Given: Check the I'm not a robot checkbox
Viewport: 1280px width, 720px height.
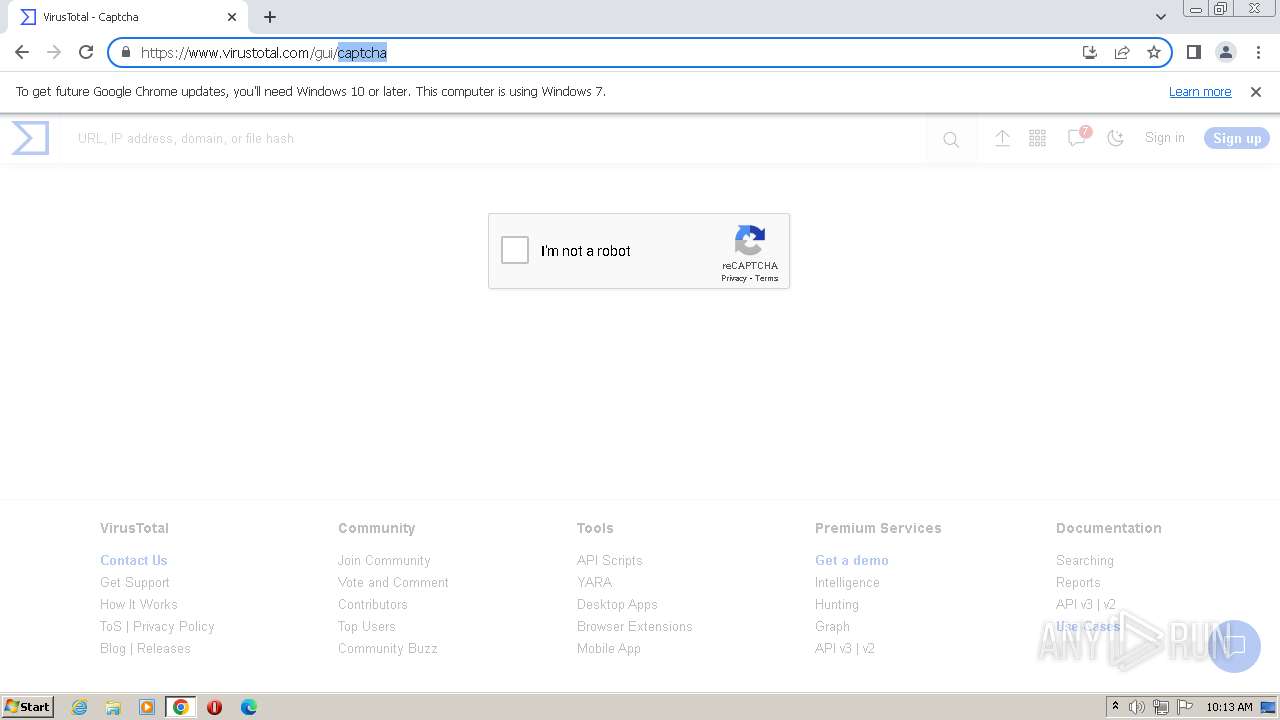Looking at the screenshot, I should tap(515, 250).
